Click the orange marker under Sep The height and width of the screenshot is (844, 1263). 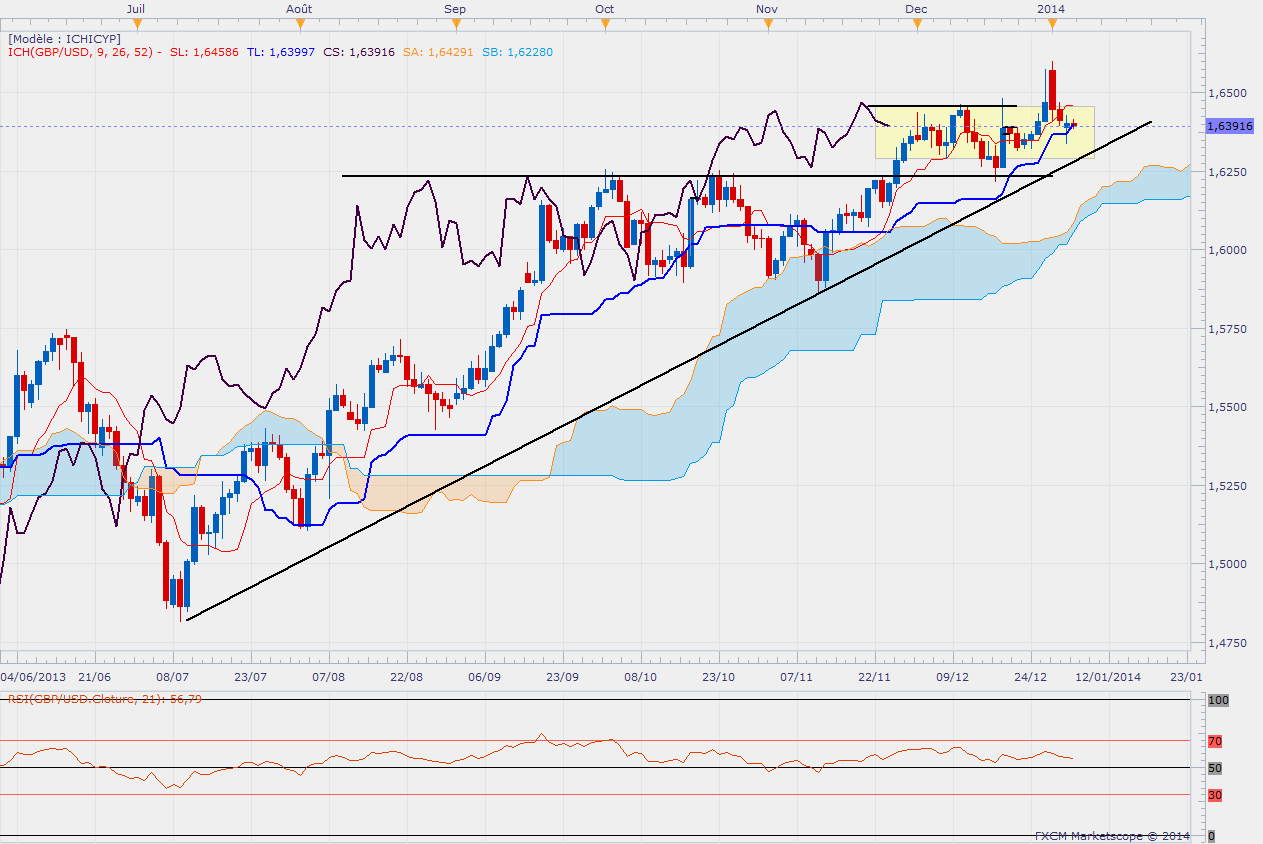point(455,24)
